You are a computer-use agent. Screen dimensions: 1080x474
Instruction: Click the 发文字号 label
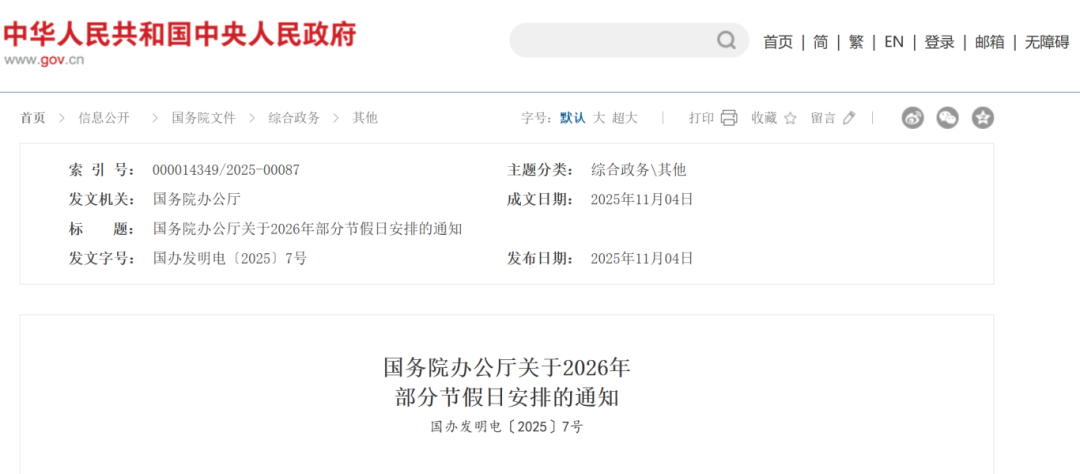pos(102,259)
